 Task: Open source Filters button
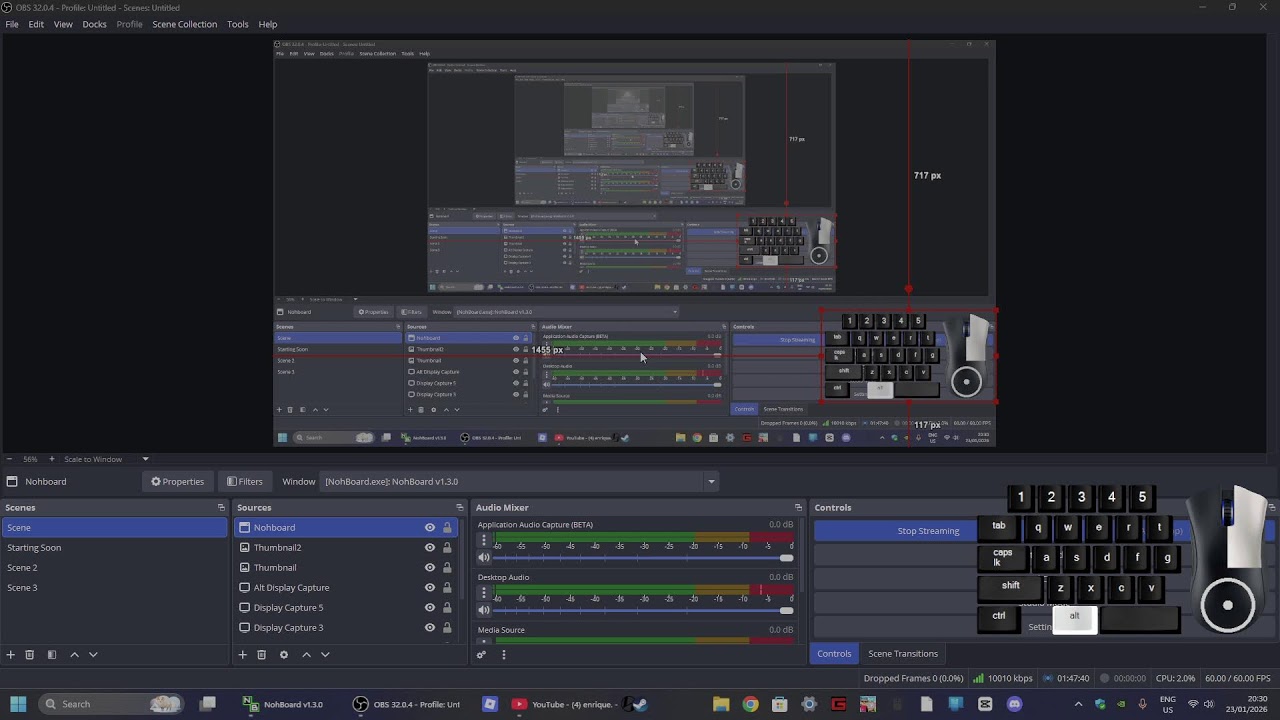[245, 482]
